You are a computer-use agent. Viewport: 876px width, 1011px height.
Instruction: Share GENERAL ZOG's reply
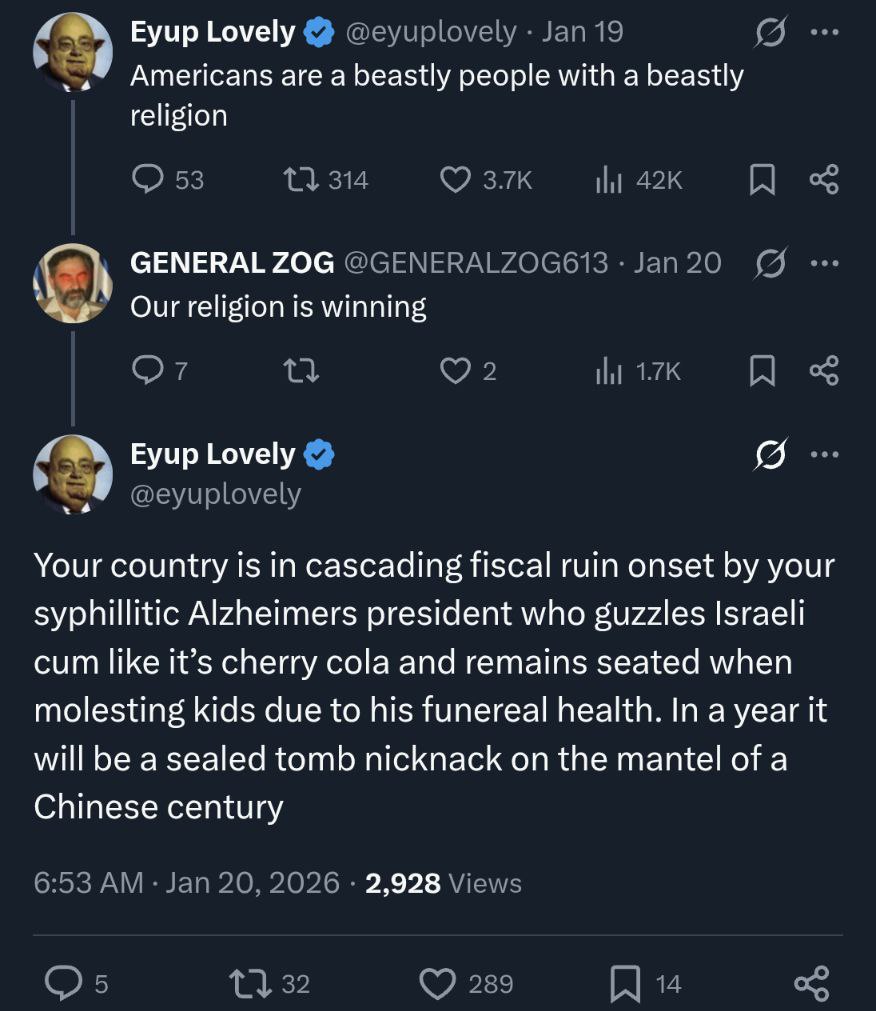coord(823,371)
